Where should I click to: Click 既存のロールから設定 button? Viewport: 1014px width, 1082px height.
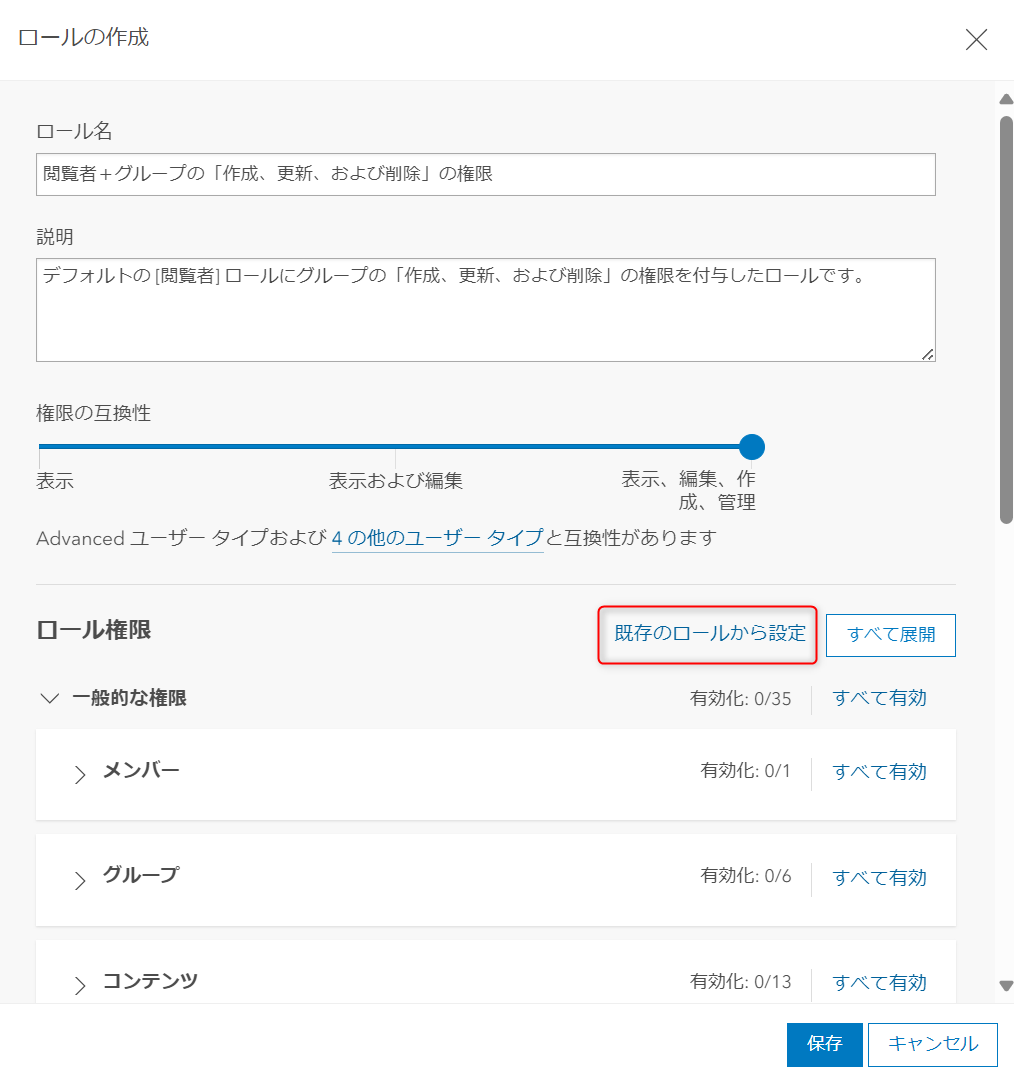[710, 633]
